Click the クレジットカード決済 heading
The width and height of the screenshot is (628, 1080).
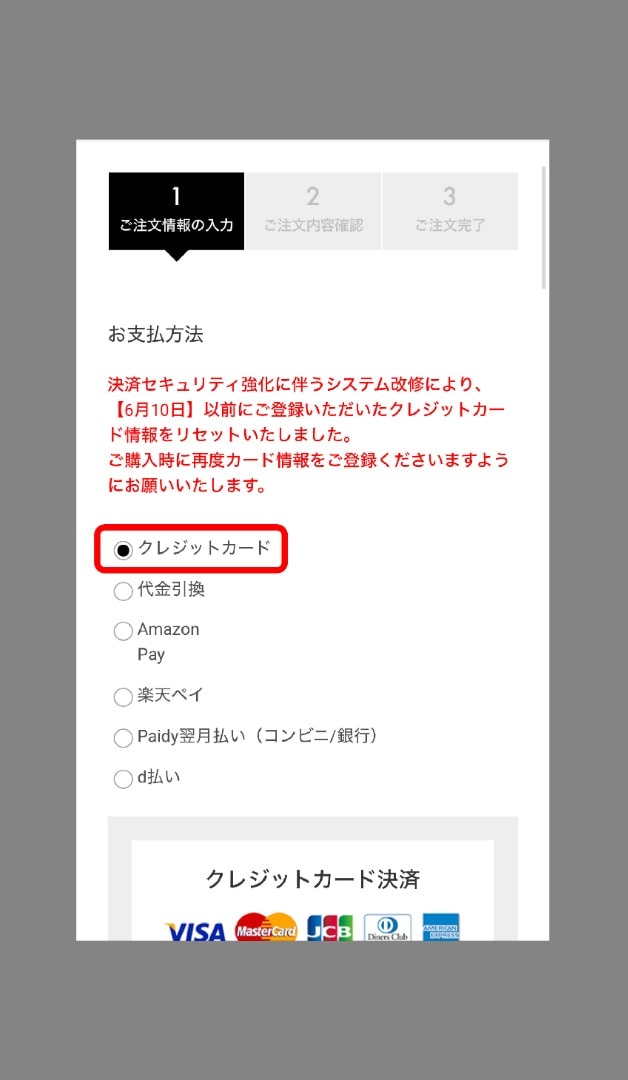tap(313, 879)
